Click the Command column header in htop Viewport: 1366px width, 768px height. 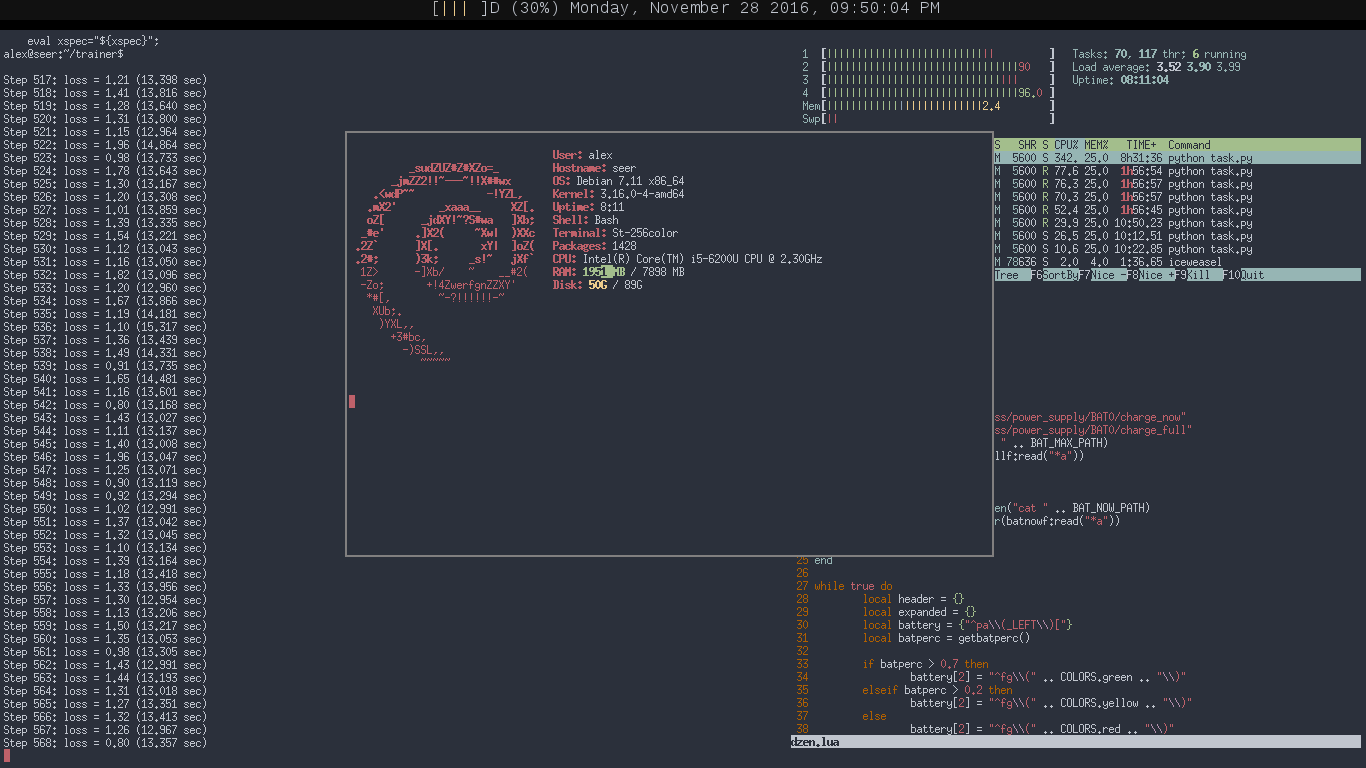tap(1189, 145)
